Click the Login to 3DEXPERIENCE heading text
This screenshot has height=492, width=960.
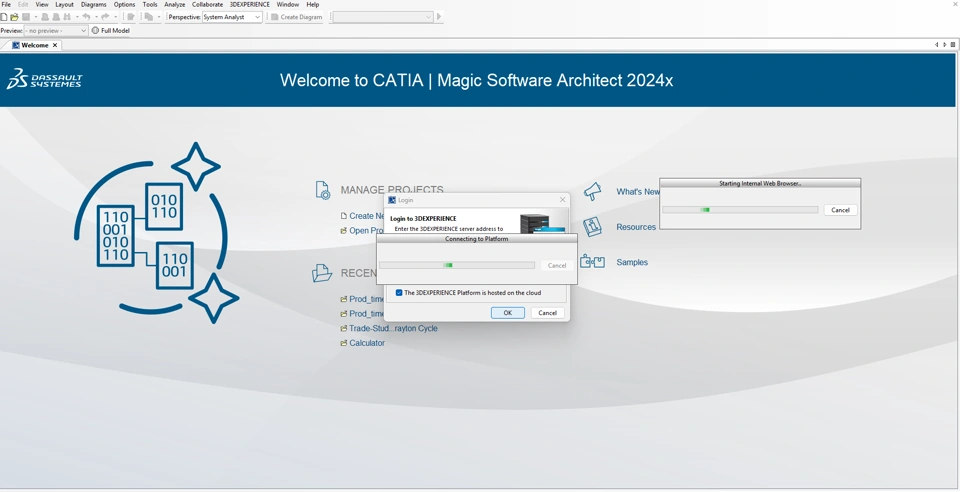[x=423, y=218]
